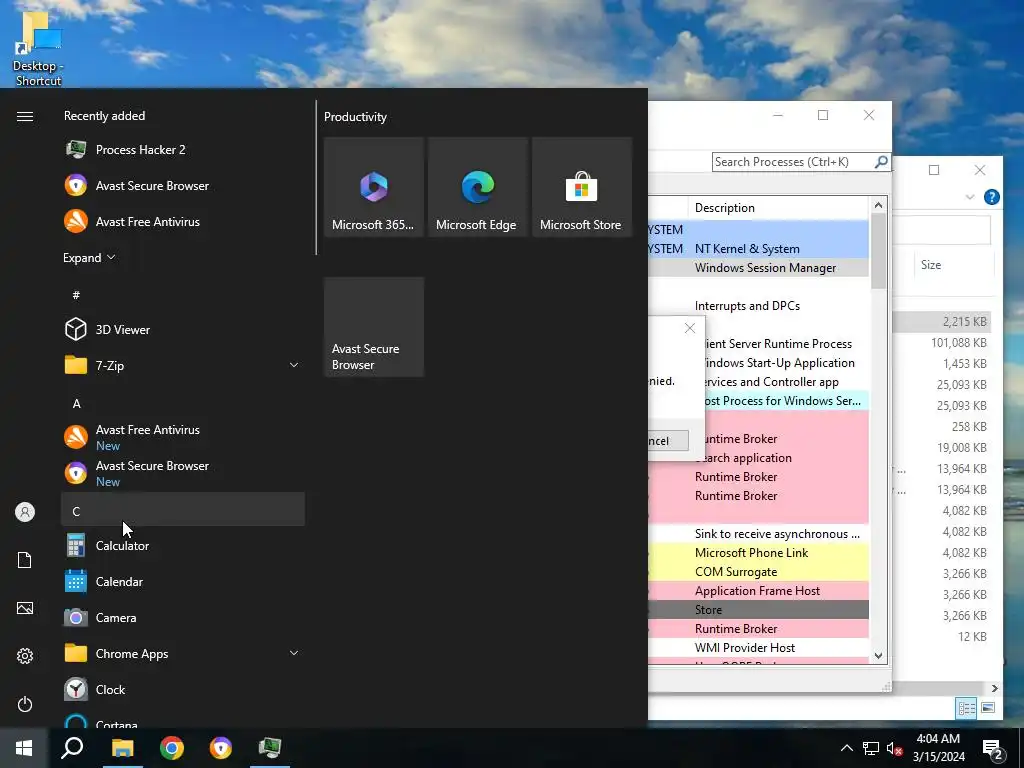Open the Microsoft Store tile
This screenshot has width=1024, height=768.
pyautogui.click(x=582, y=187)
